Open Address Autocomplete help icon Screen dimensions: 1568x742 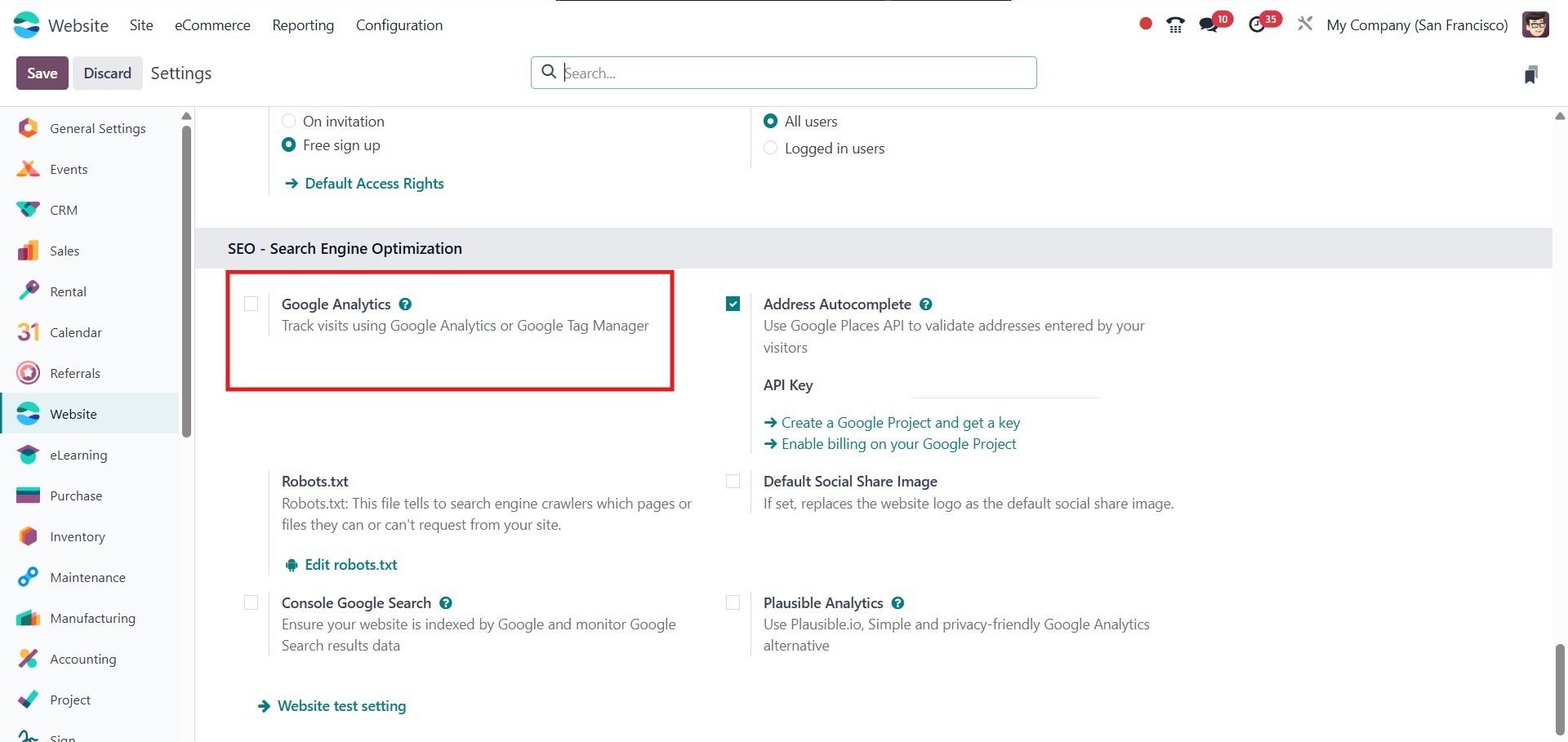(925, 304)
